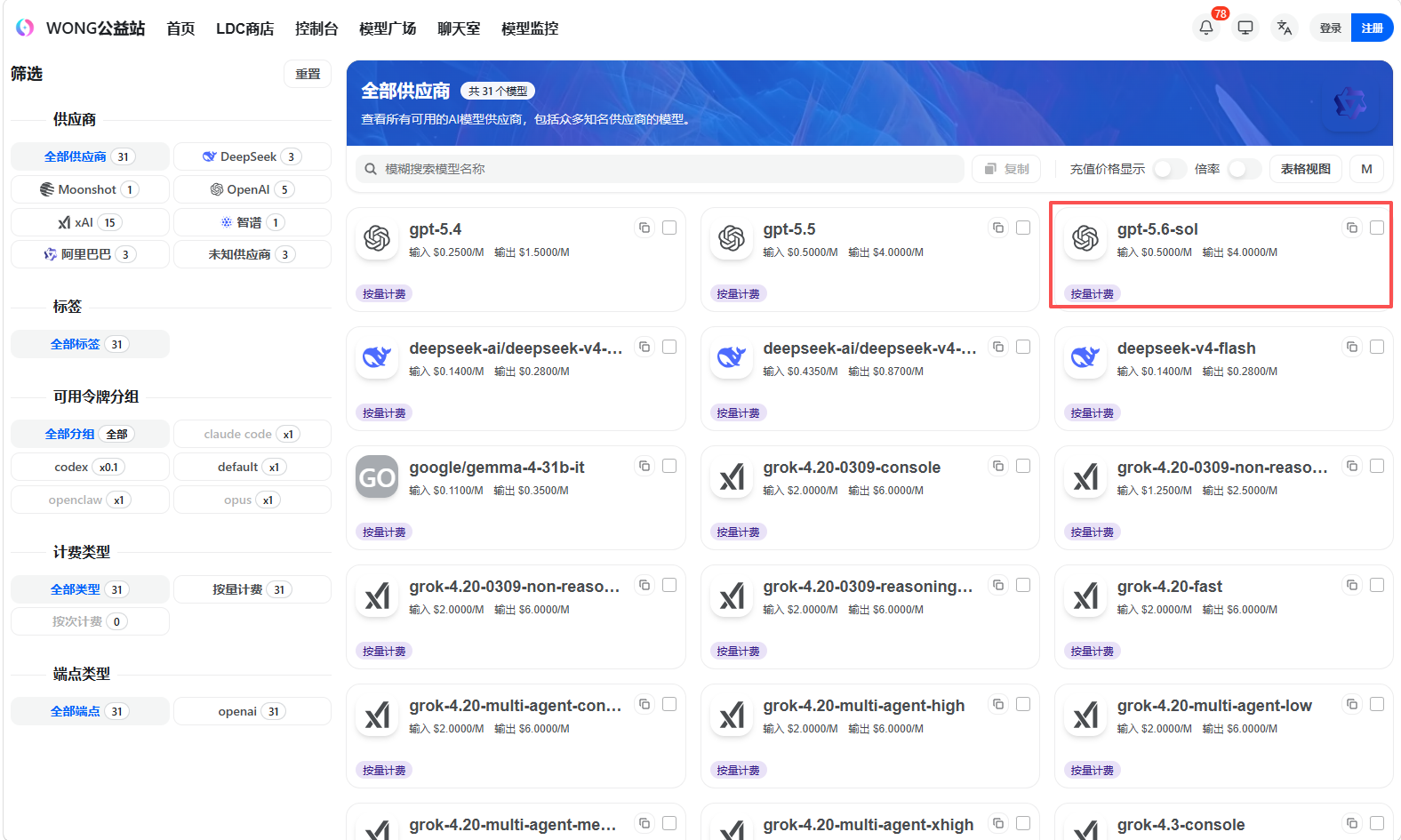1401x840 pixels.
Task: Filter by DeepSeek supplier
Action: [x=252, y=156]
